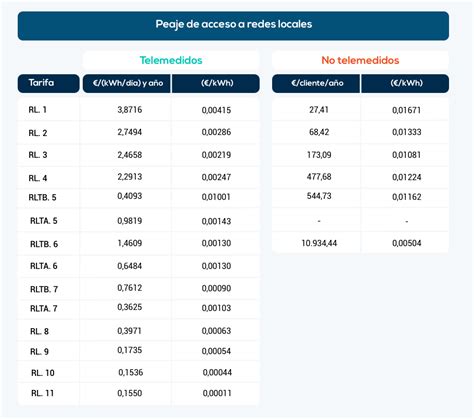Image resolution: width=474 pixels, height=419 pixels.
Task: Click the value '0,3625'
Action: tap(130, 307)
